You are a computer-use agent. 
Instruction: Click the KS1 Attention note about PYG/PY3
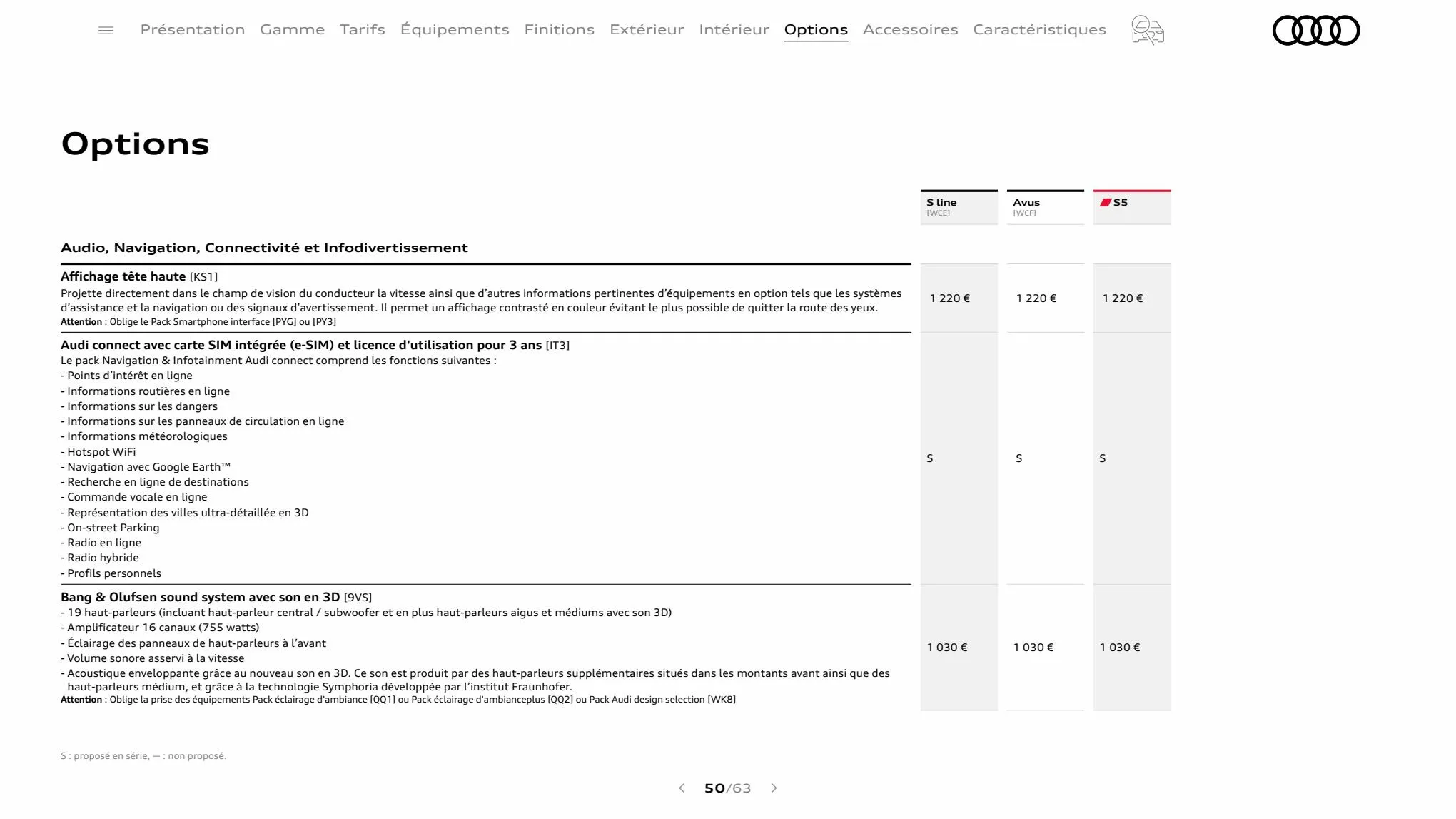pyautogui.click(x=198, y=322)
